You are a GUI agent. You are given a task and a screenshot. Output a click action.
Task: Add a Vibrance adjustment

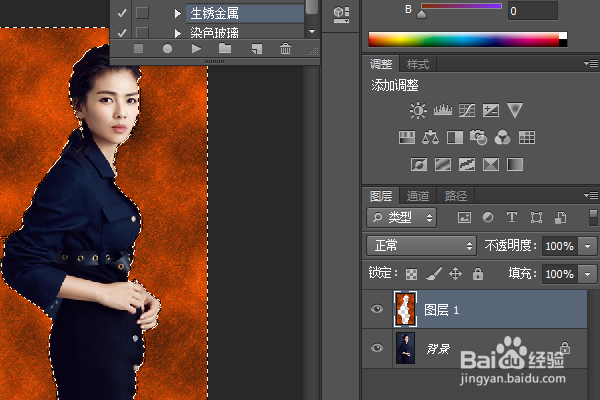pyautogui.click(x=515, y=110)
